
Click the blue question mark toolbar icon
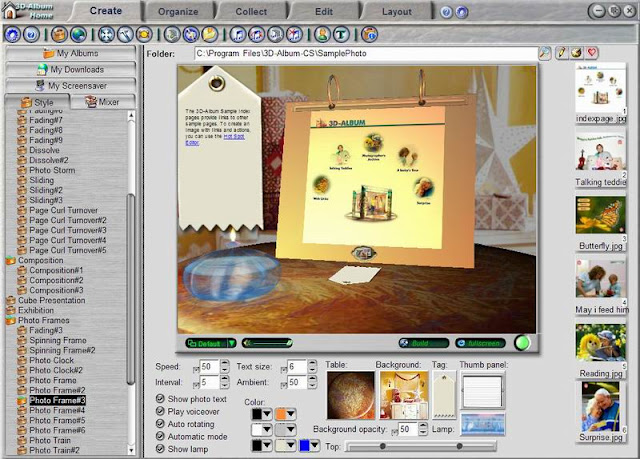[x=31, y=34]
